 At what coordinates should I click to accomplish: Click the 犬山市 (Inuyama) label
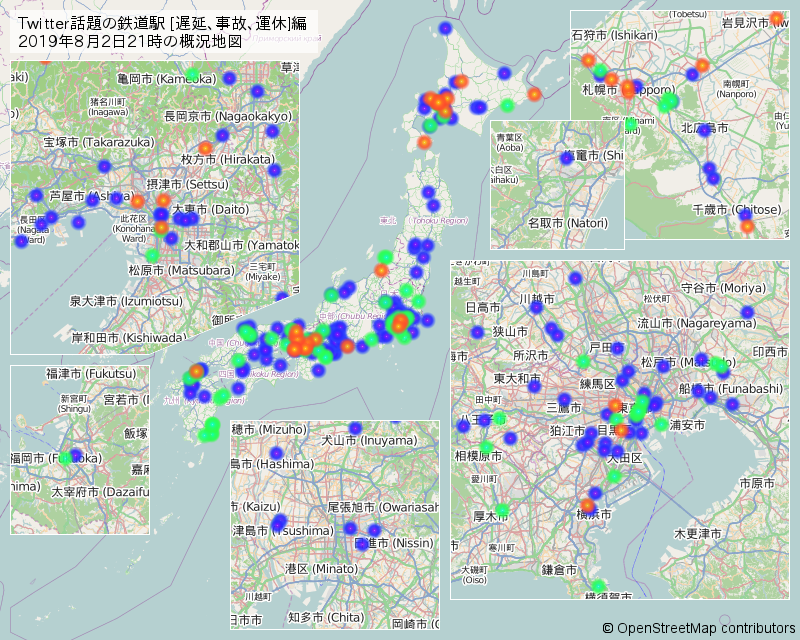coord(369,440)
